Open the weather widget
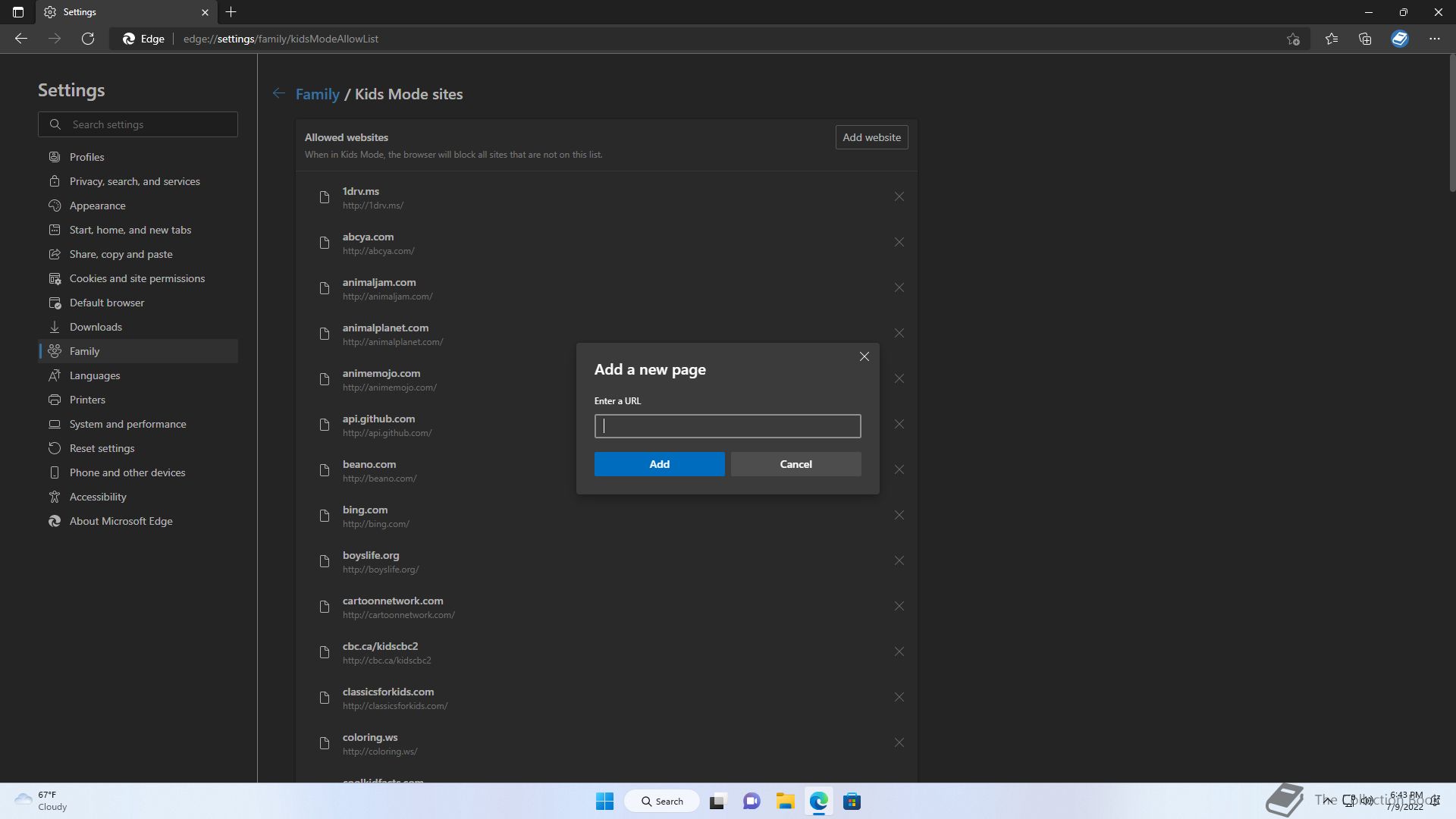The height and width of the screenshot is (819, 1456). [x=42, y=801]
